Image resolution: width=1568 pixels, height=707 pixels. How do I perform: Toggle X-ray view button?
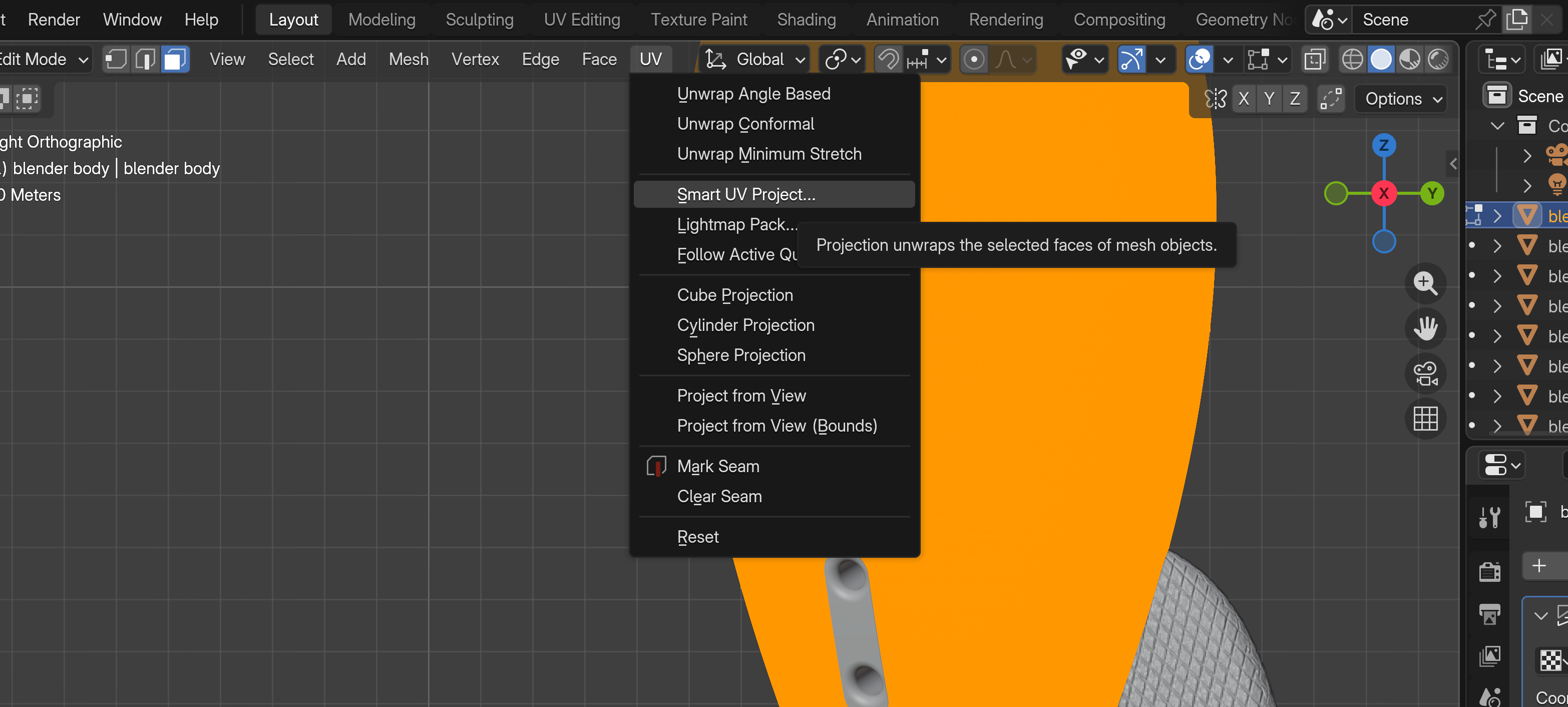(1314, 60)
